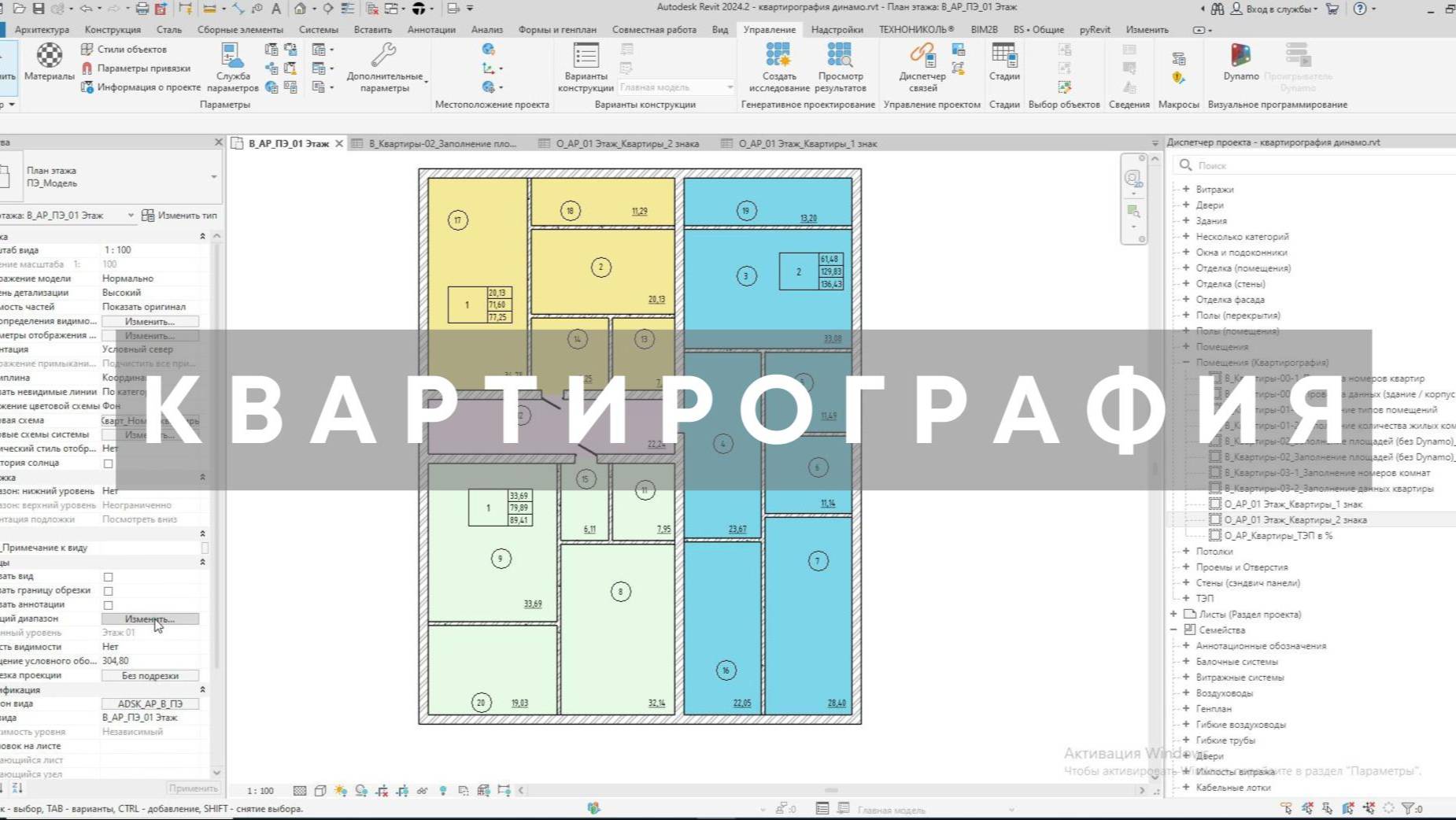The image size is (1456, 820).
Task: Open the Materials dialog
Action: [x=49, y=62]
